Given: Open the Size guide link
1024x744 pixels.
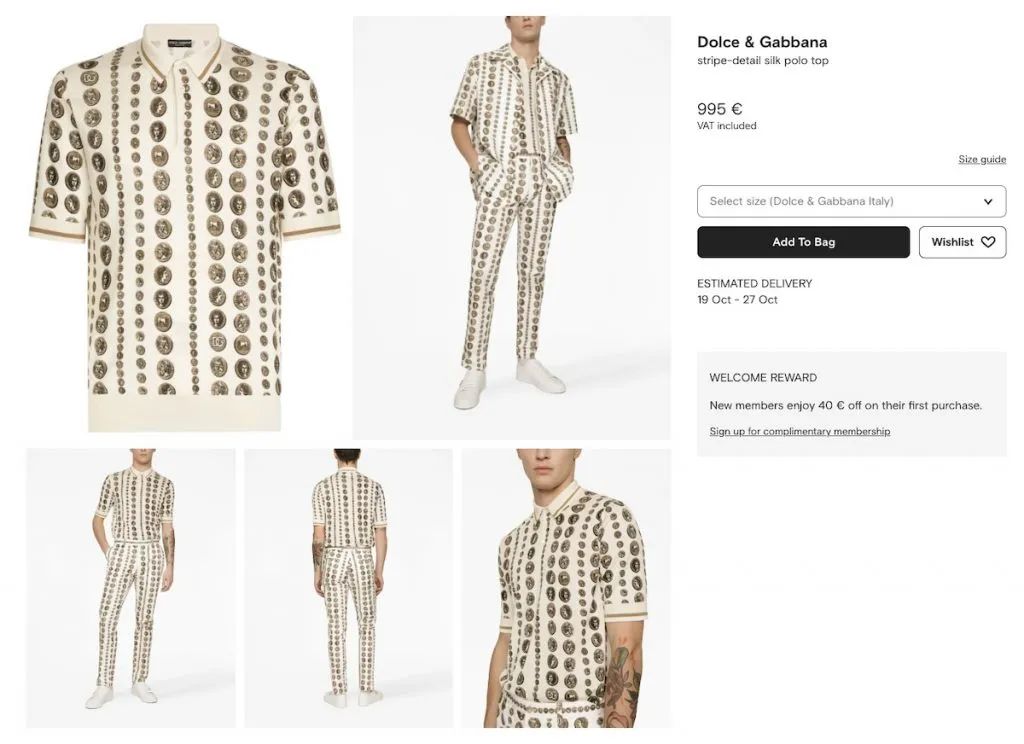Looking at the screenshot, I should [982, 160].
